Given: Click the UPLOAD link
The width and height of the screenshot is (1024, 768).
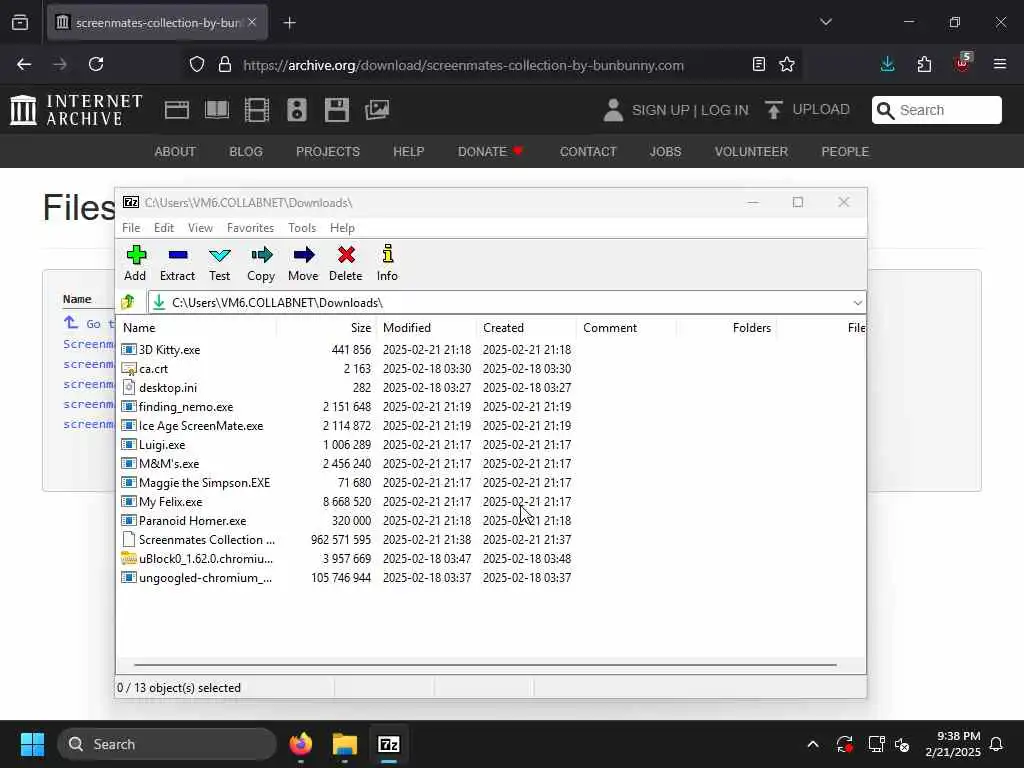Looking at the screenshot, I should pyautogui.click(x=807, y=110).
